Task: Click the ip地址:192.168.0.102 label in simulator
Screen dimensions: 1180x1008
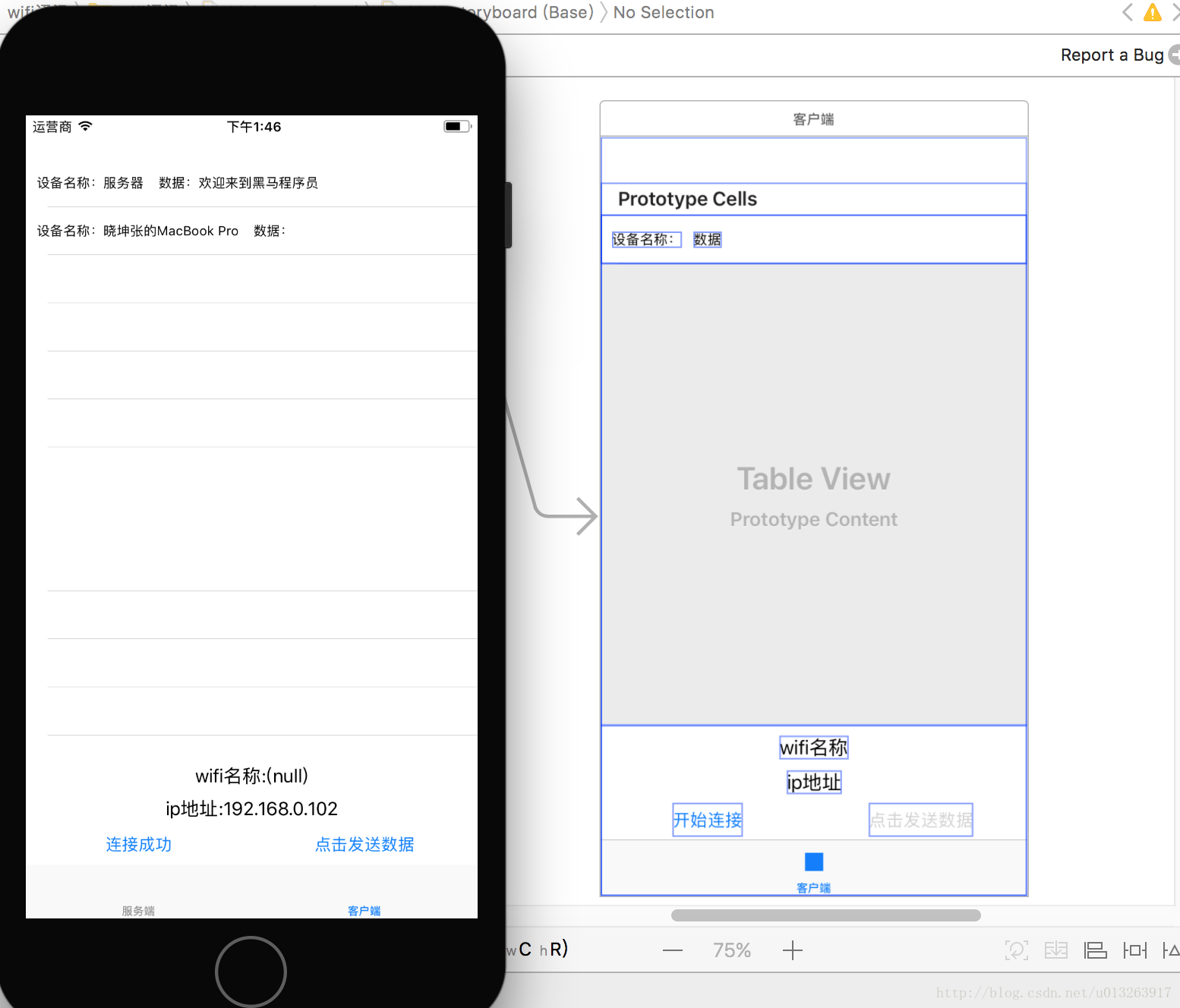Action: tap(252, 809)
